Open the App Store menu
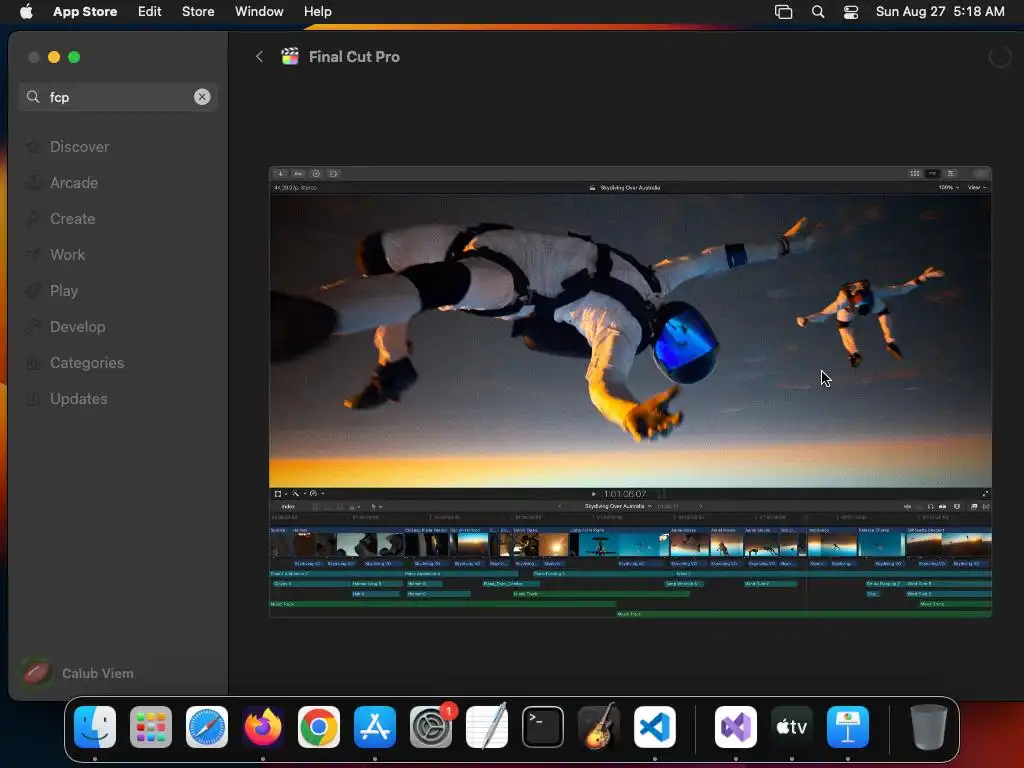This screenshot has width=1024, height=768. [85, 11]
